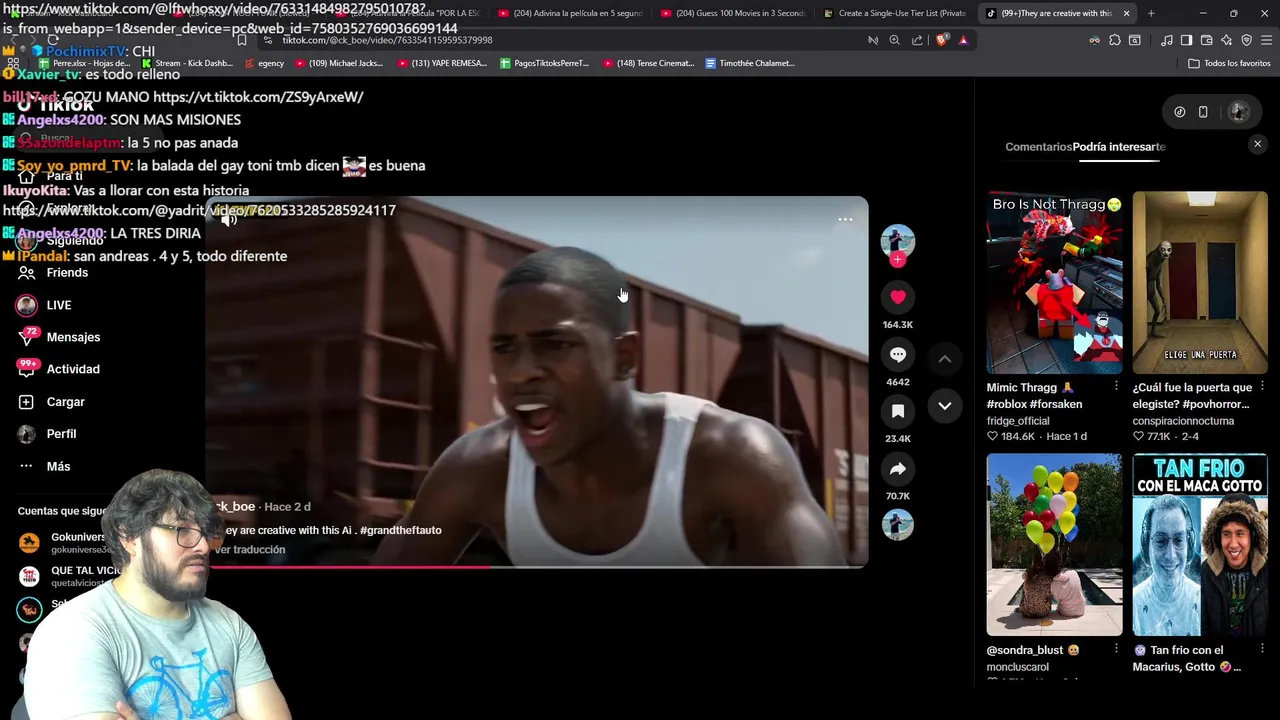This screenshot has width=1280, height=720.
Task: Open more options for Tan frio con el Macarius video
Action: [1262, 649]
